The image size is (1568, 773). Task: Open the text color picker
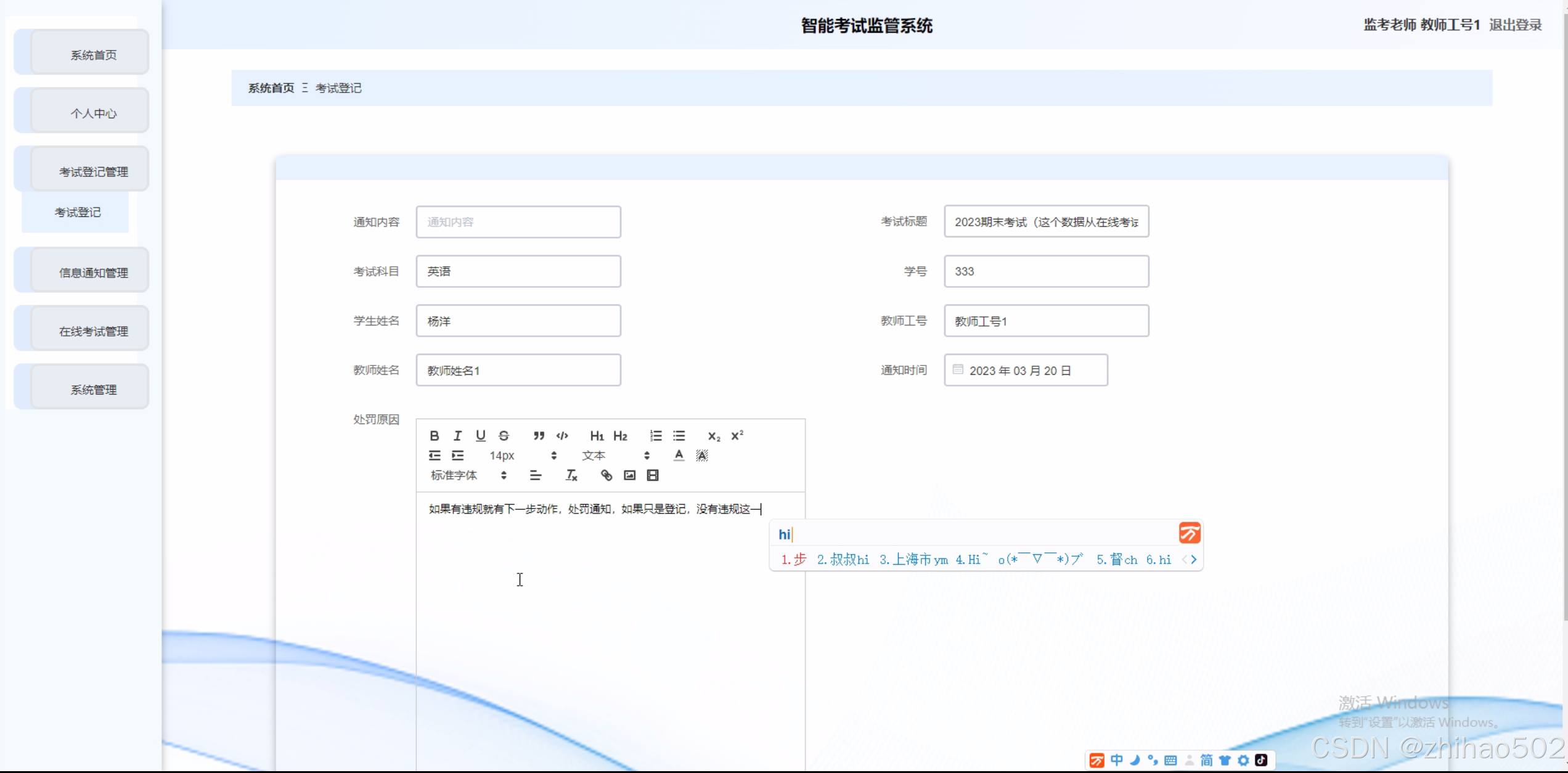(x=679, y=456)
